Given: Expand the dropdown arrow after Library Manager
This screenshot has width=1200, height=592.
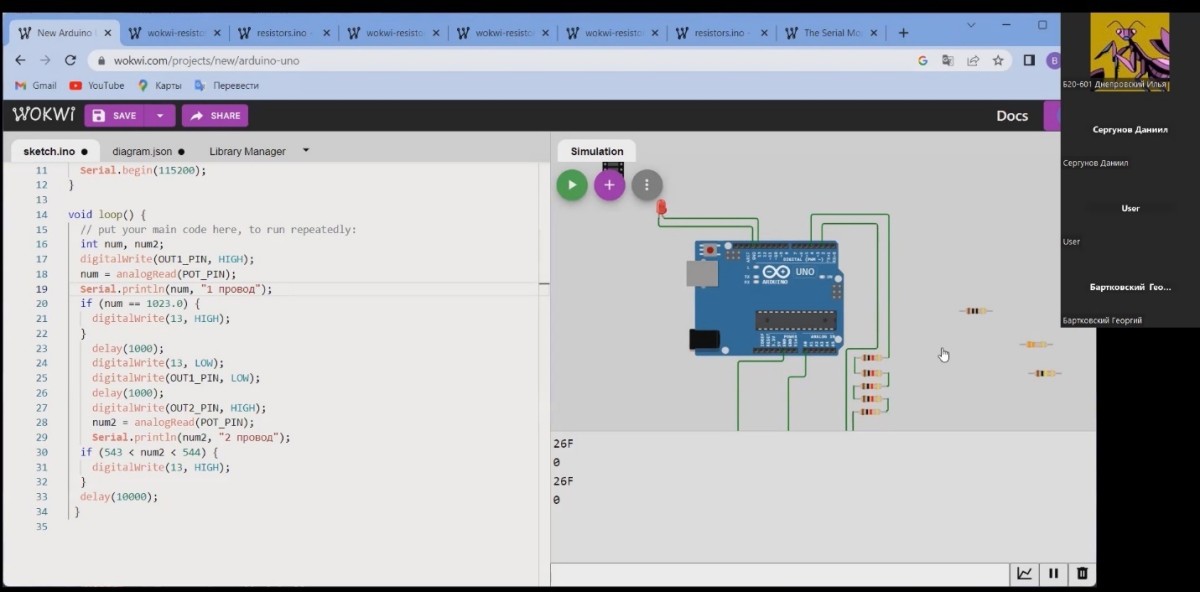Looking at the screenshot, I should [306, 151].
